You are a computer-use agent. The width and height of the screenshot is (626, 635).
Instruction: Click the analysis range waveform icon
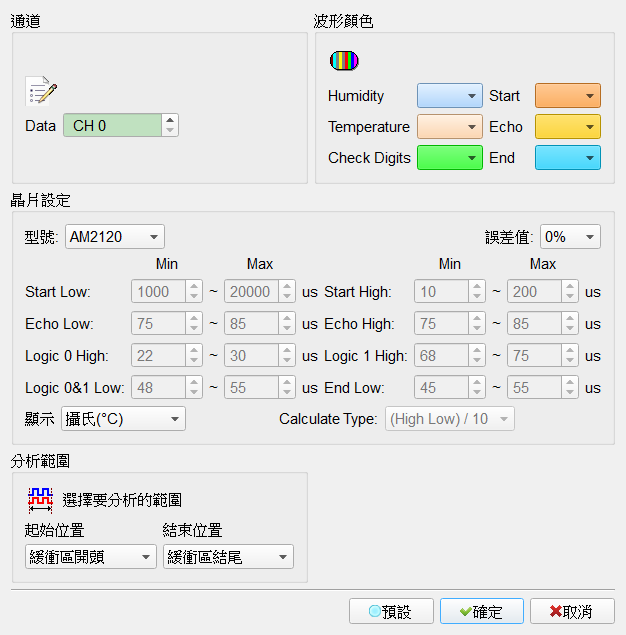coord(40,501)
